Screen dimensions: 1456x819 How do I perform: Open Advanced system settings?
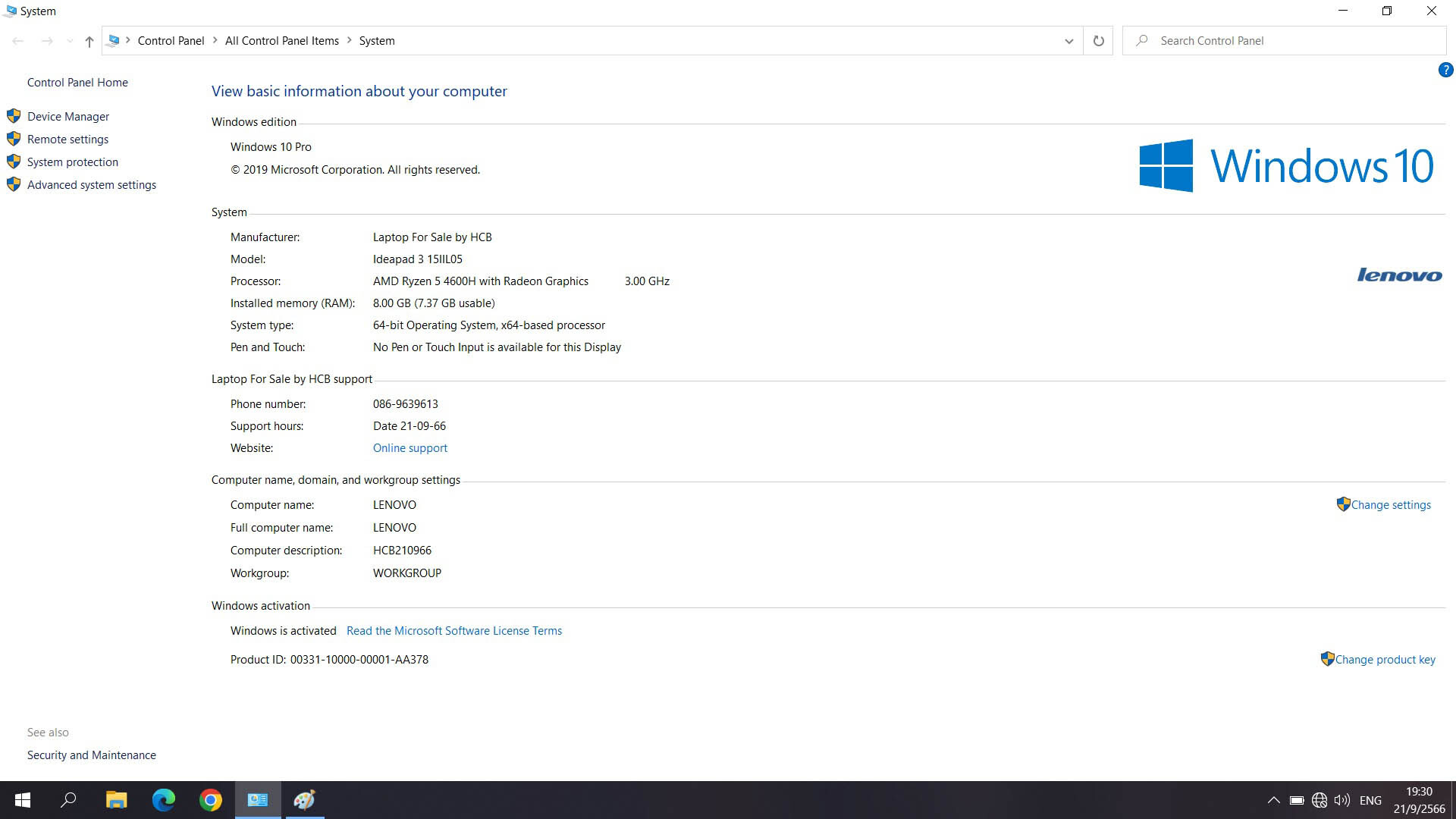click(x=92, y=185)
